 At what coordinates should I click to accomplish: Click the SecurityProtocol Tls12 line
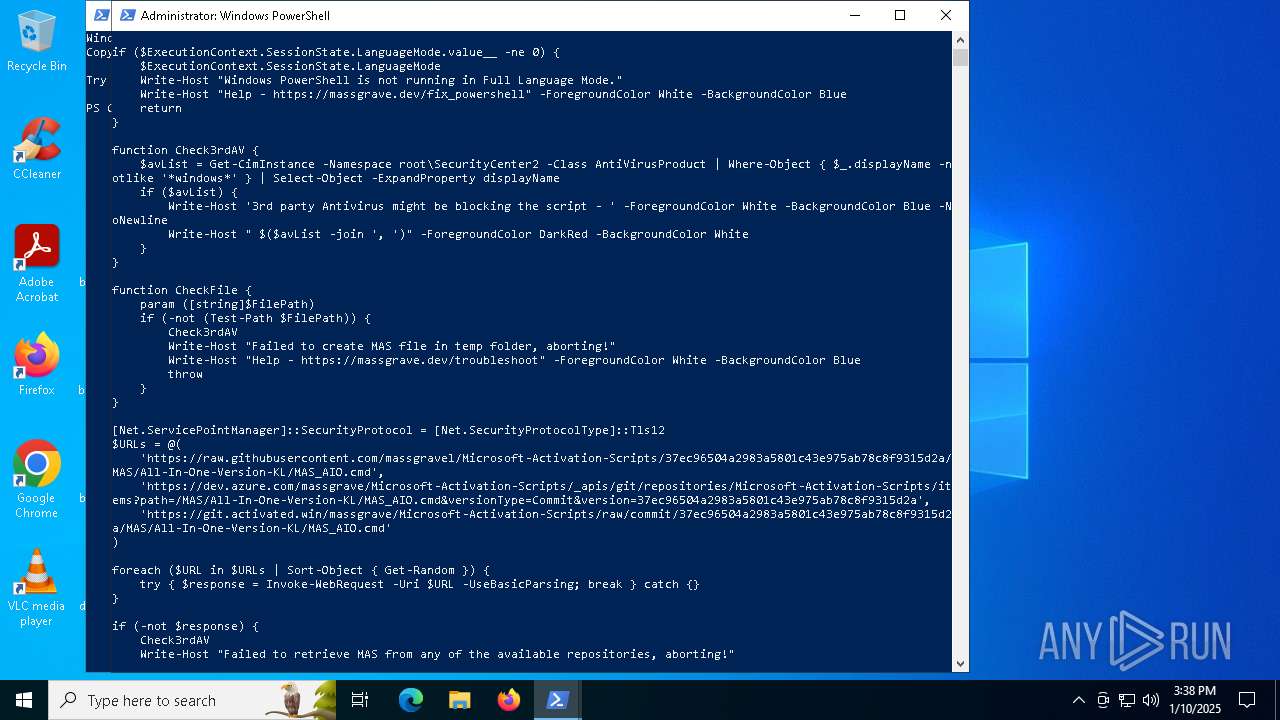[388, 430]
